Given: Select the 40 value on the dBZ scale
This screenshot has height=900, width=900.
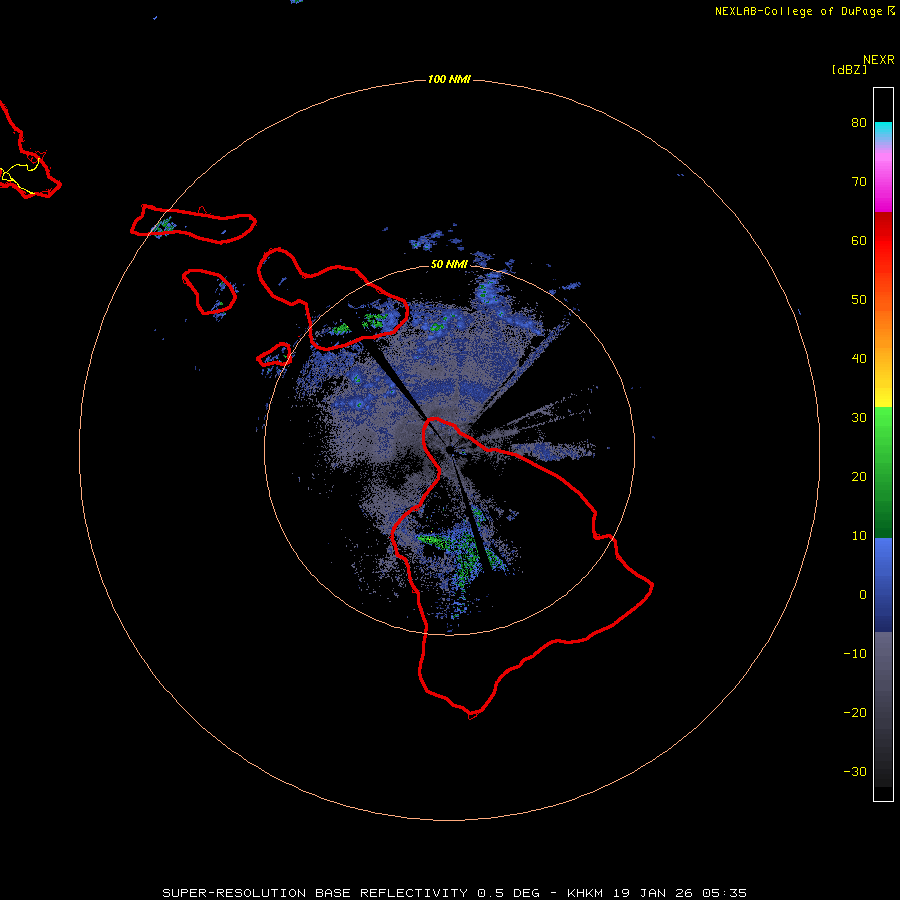Looking at the screenshot, I should coord(859,359).
